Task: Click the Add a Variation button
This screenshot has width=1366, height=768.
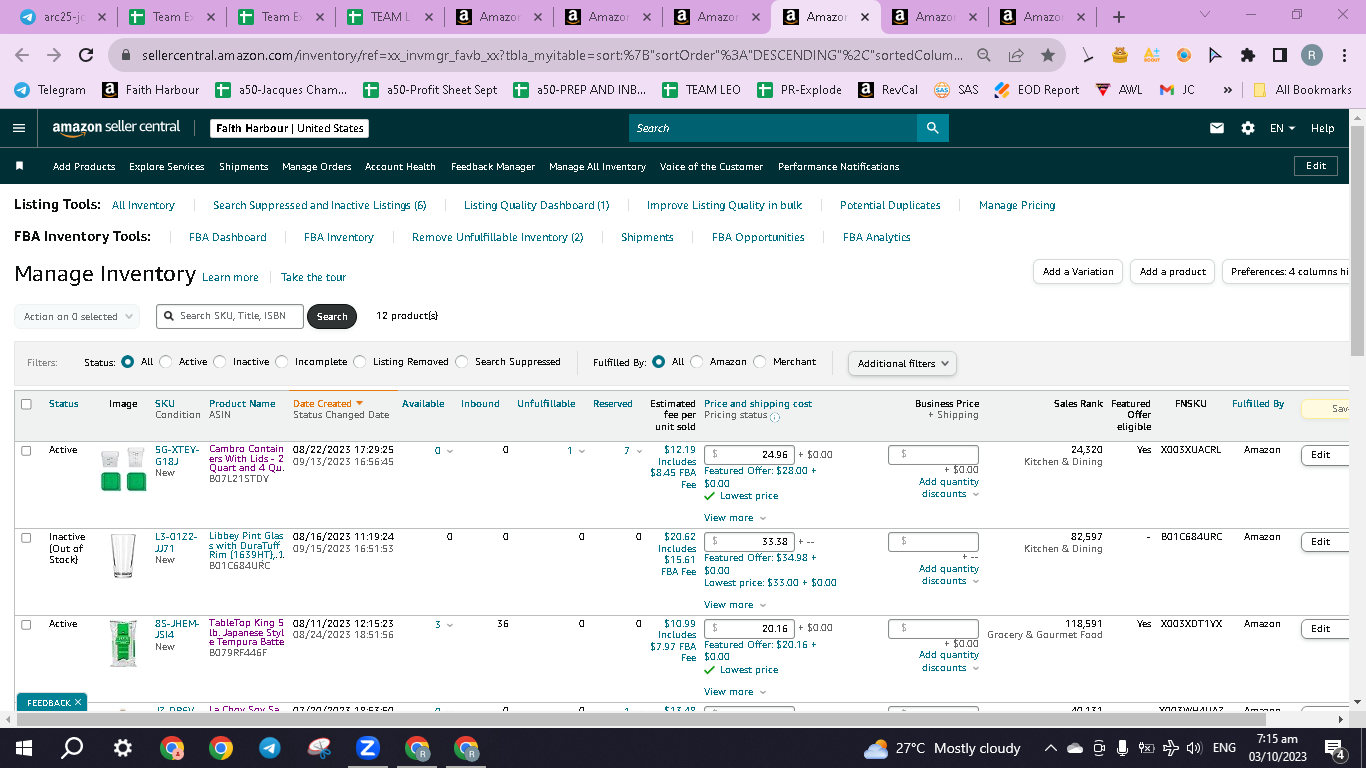Action: 1078,272
